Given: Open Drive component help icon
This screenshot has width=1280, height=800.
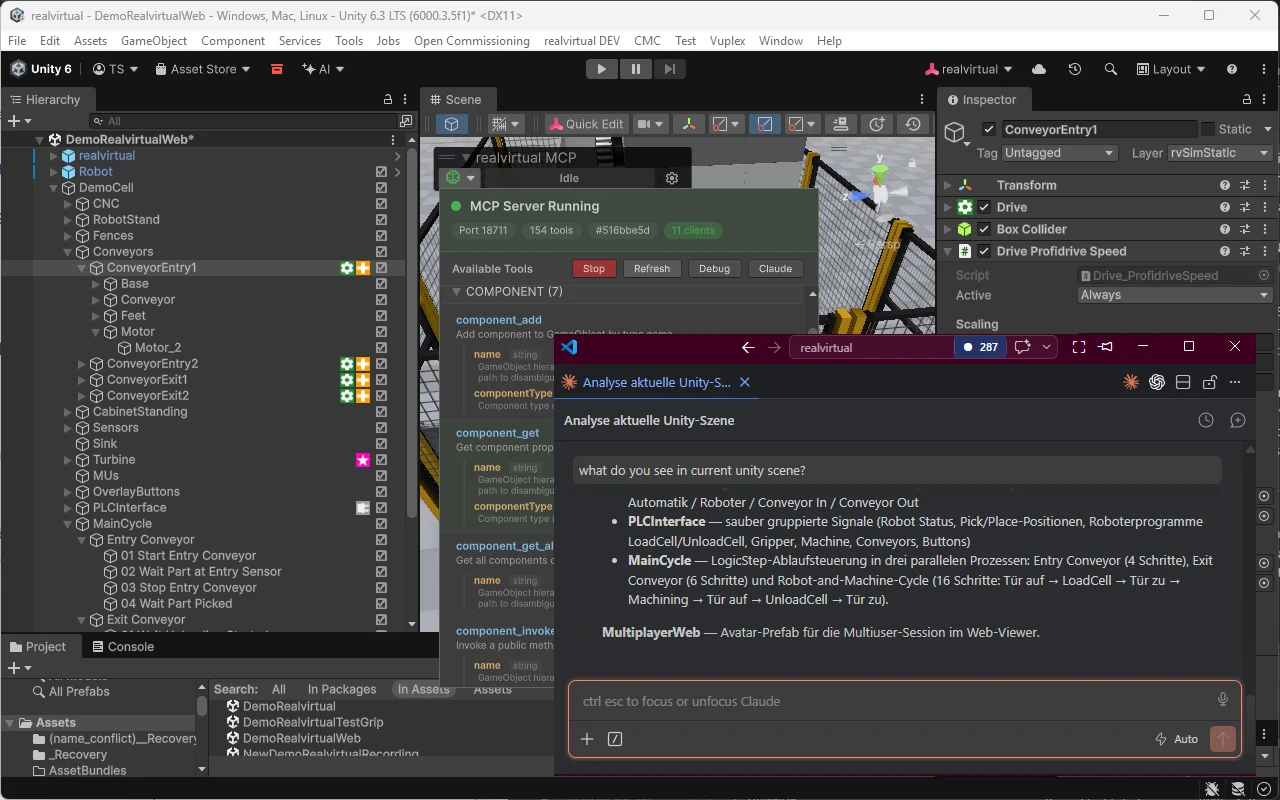Looking at the screenshot, I should click(1225, 207).
